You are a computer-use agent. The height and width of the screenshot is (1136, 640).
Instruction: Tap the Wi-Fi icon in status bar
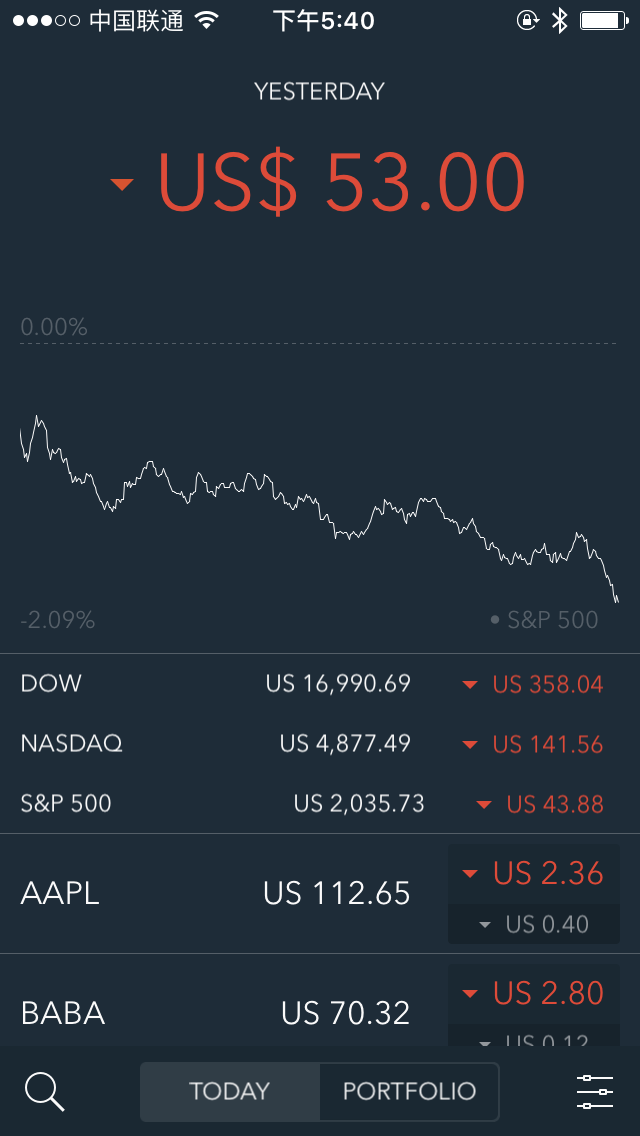[207, 20]
